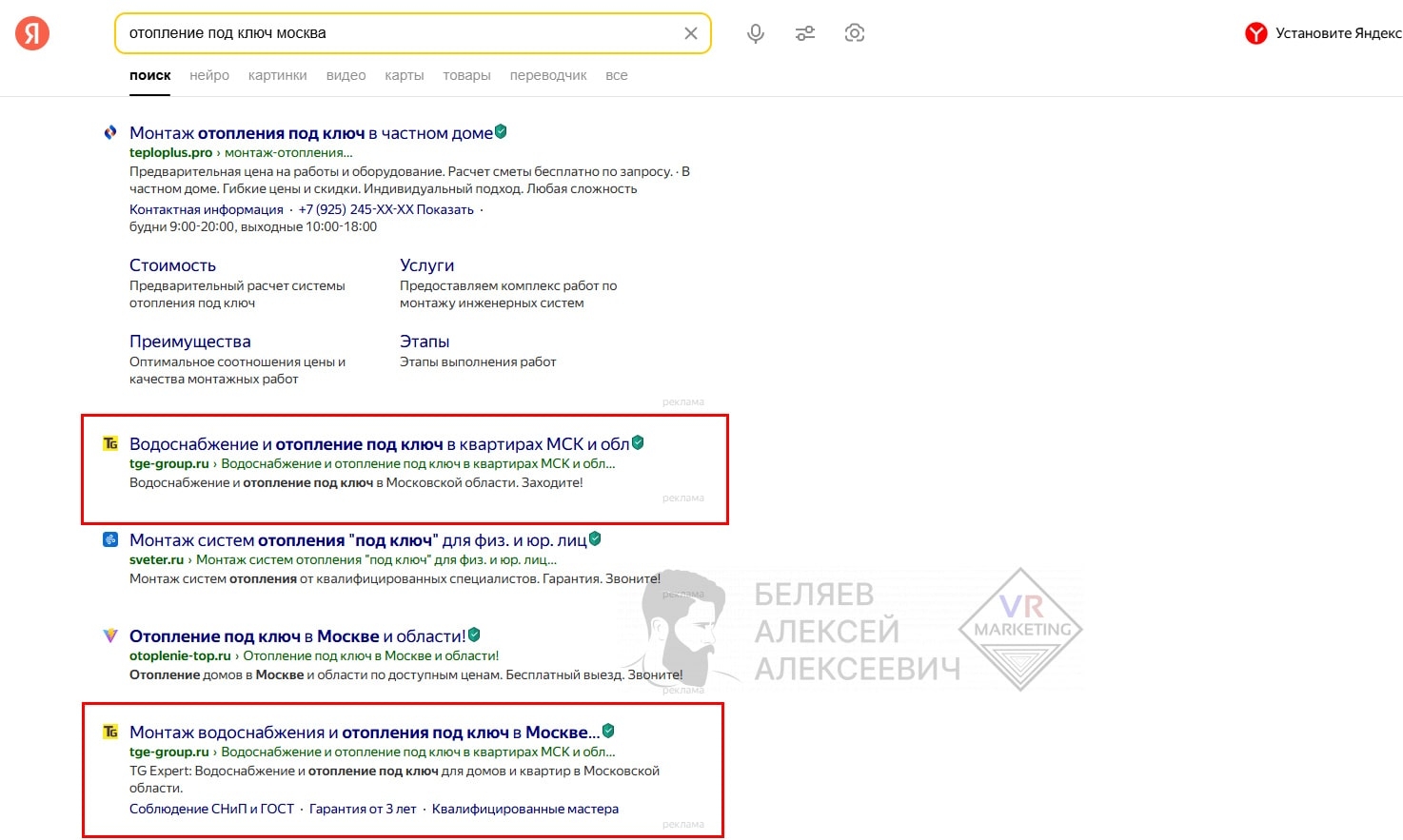Click verified shield badge next to teploplus title
Viewport: 1403px width, 840px height.
tap(501, 132)
